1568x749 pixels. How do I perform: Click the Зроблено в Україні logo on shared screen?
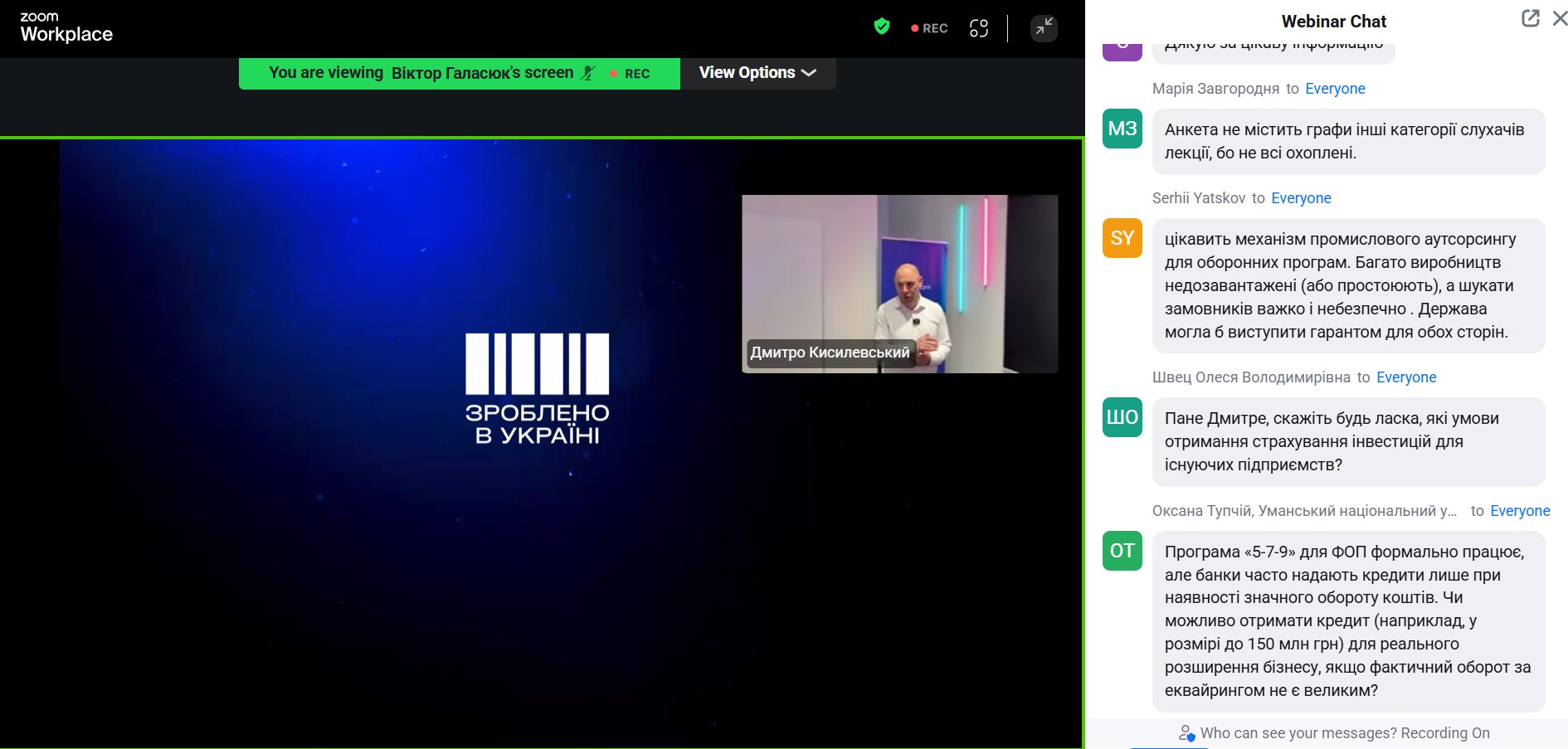537,388
